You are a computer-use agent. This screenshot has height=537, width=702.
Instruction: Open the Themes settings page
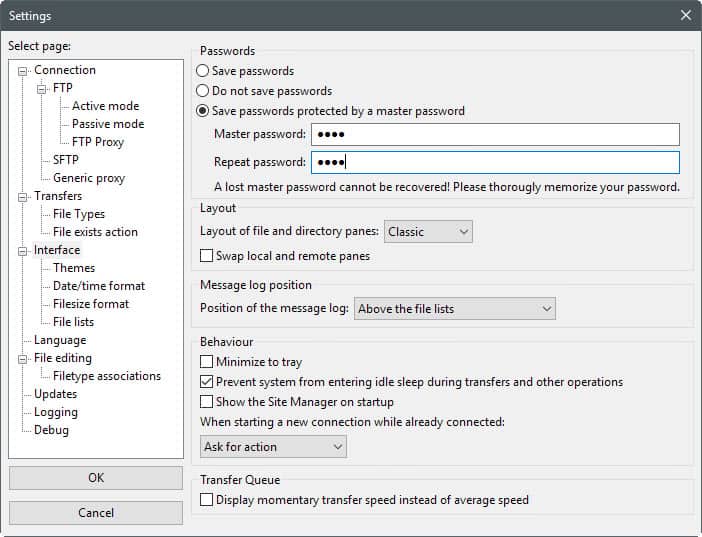pos(74,268)
